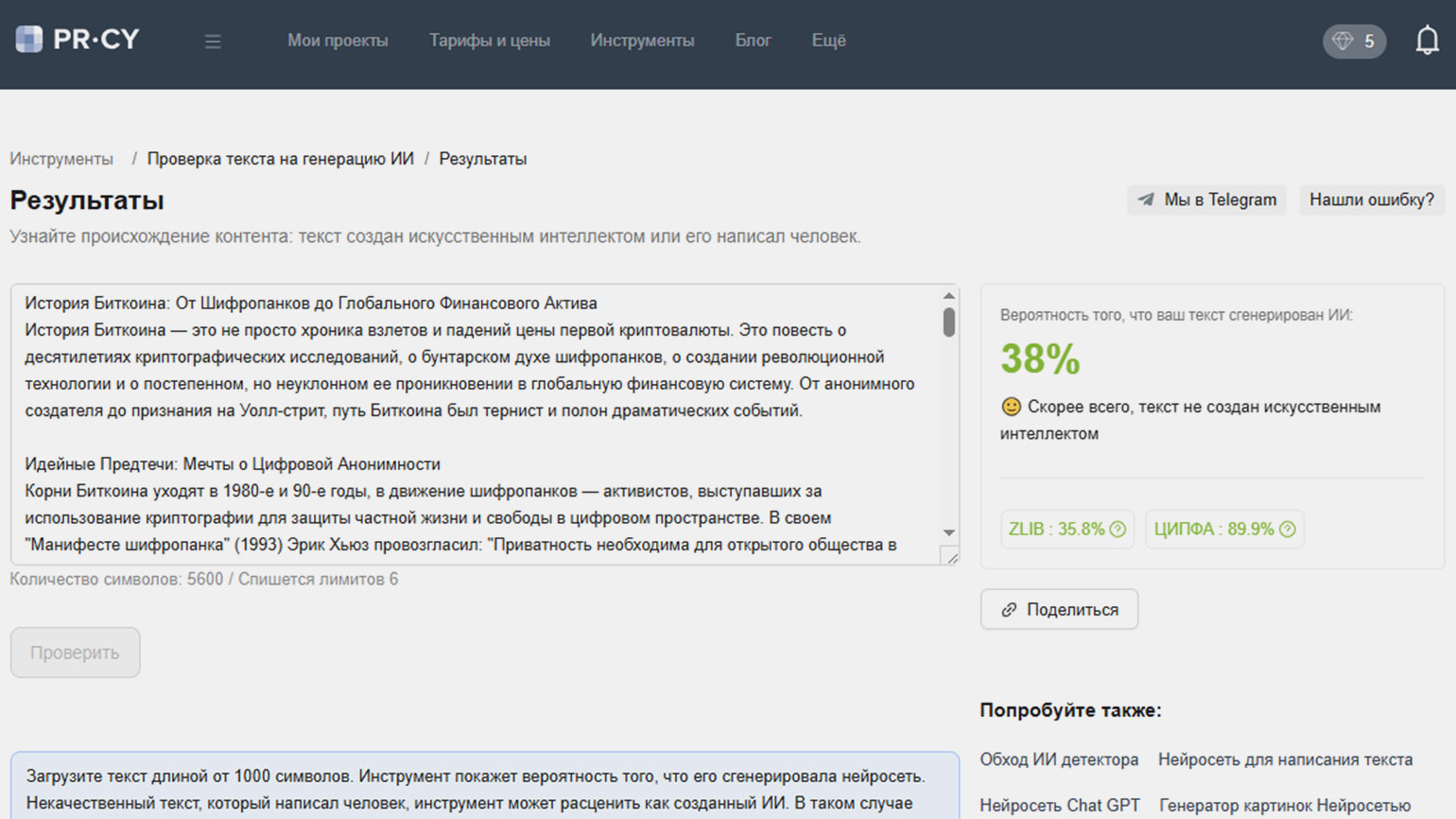Viewport: 1456px width, 819px height.
Task: Go to Мои проекты
Action: click(x=338, y=41)
